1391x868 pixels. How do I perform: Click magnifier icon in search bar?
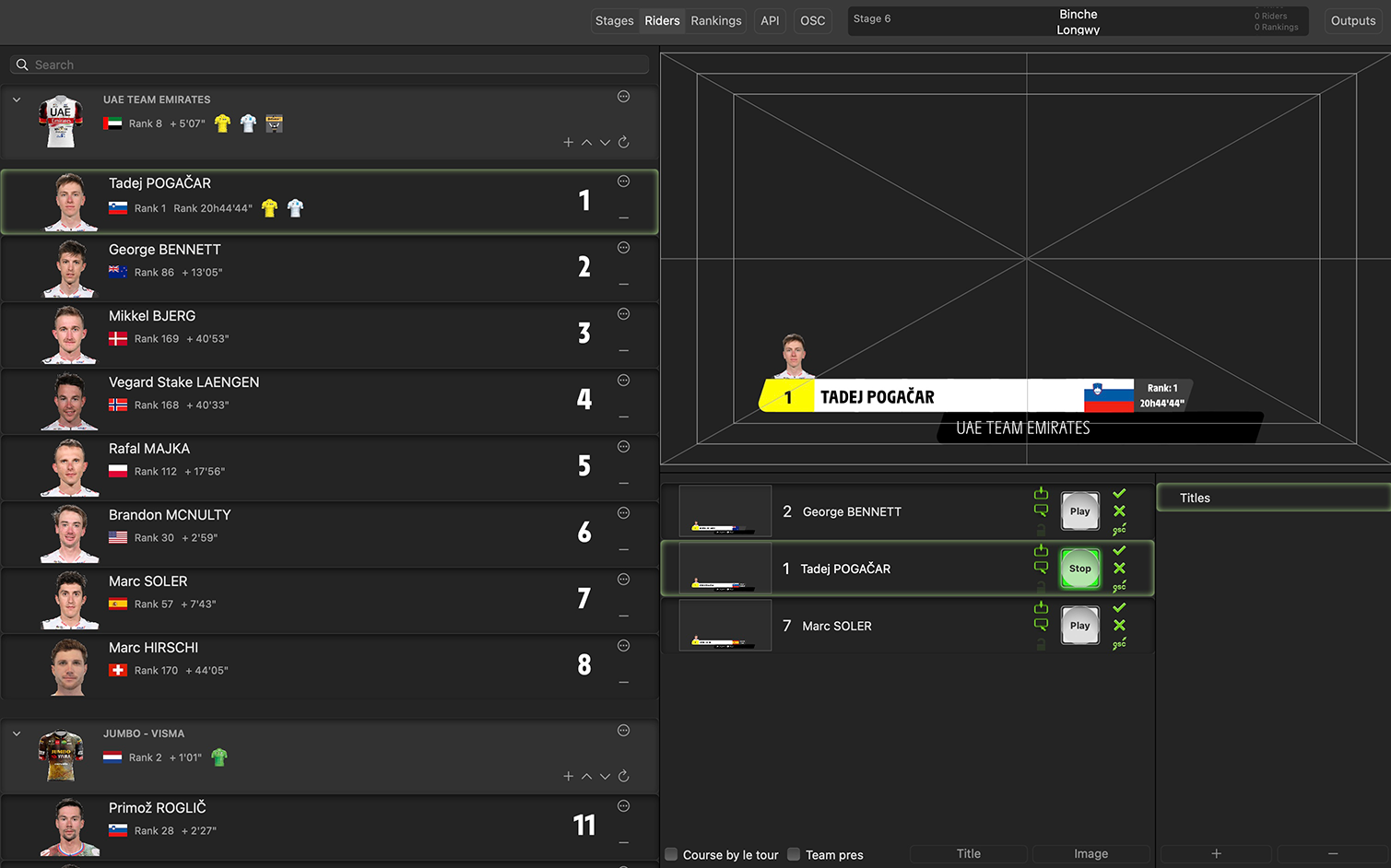tap(22, 65)
